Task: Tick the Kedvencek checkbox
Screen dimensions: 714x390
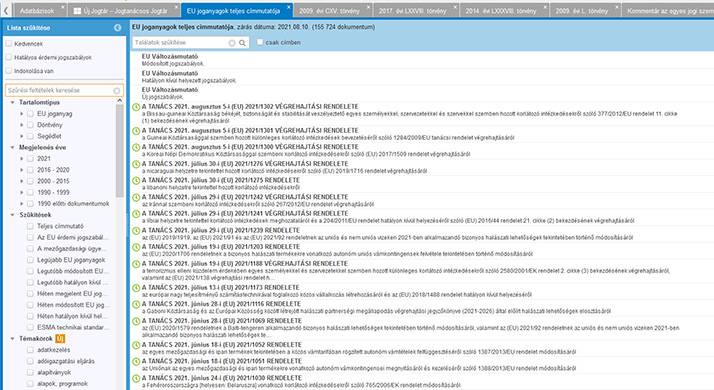Action: click(9, 44)
